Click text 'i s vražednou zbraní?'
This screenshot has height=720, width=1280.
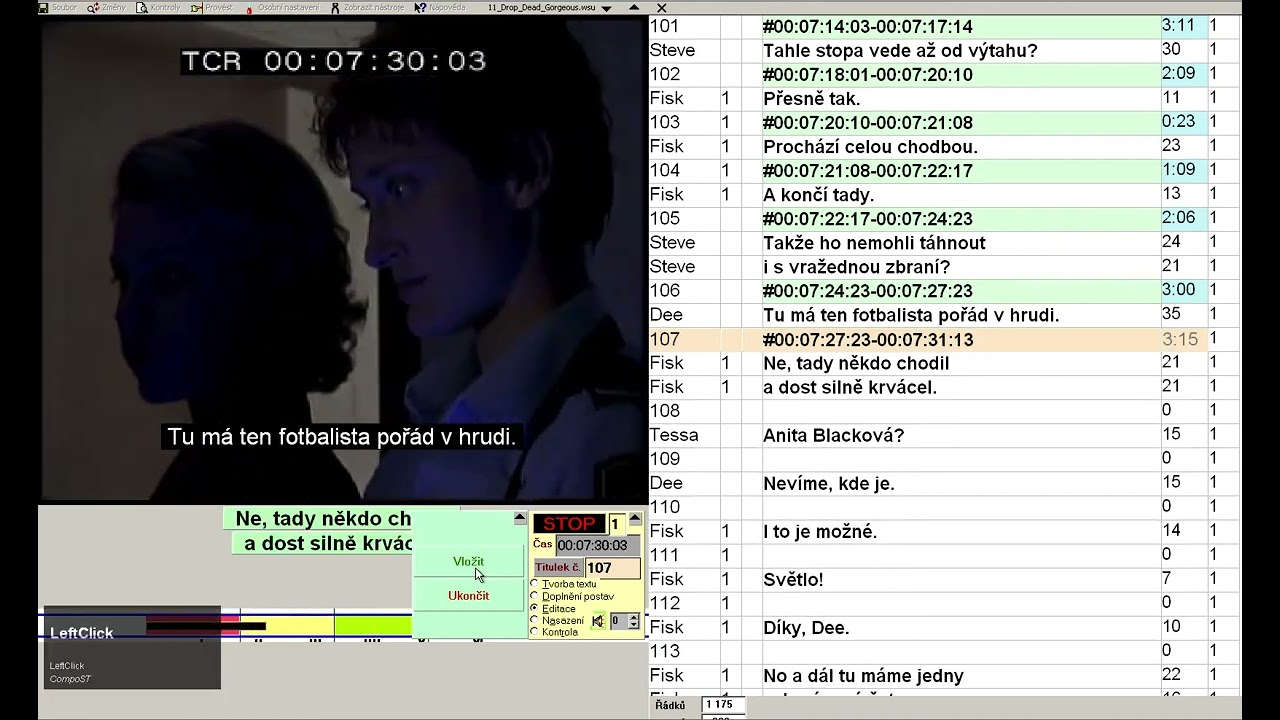[x=856, y=267]
